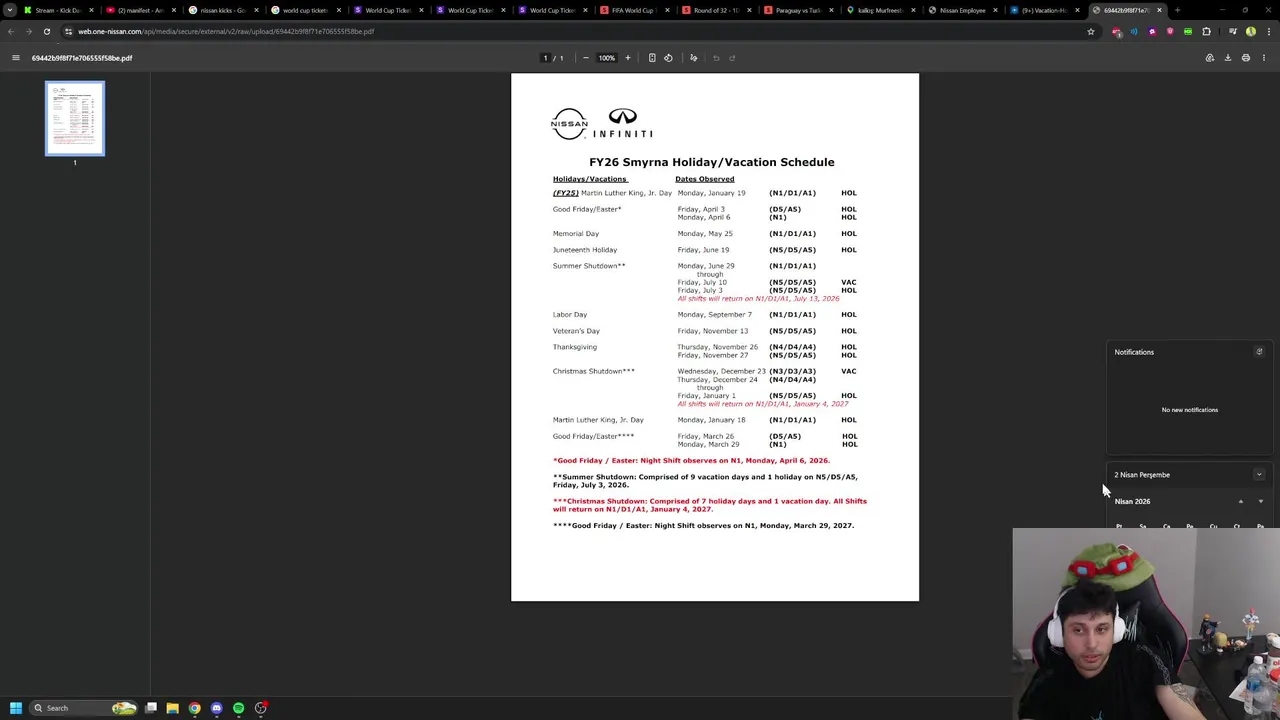This screenshot has width=1280, height=720.
Task: Bookmark this page with star icon
Action: point(1091,31)
